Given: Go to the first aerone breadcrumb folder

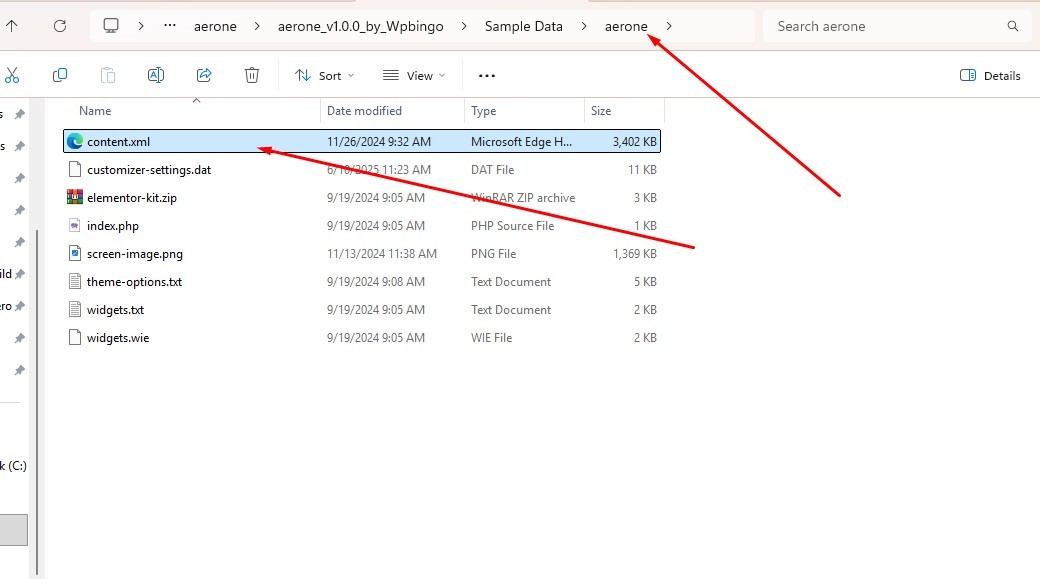Looking at the screenshot, I should tap(215, 27).
